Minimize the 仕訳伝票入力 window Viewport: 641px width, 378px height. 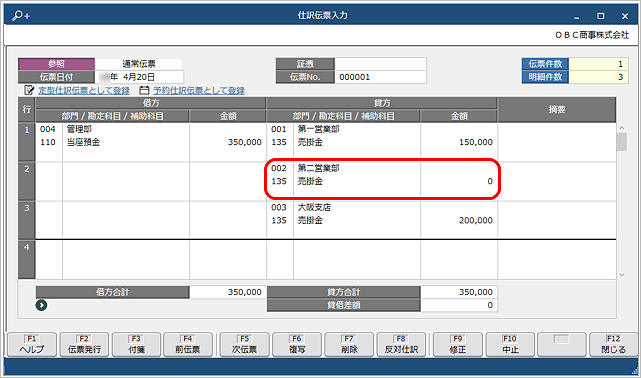(576, 16)
